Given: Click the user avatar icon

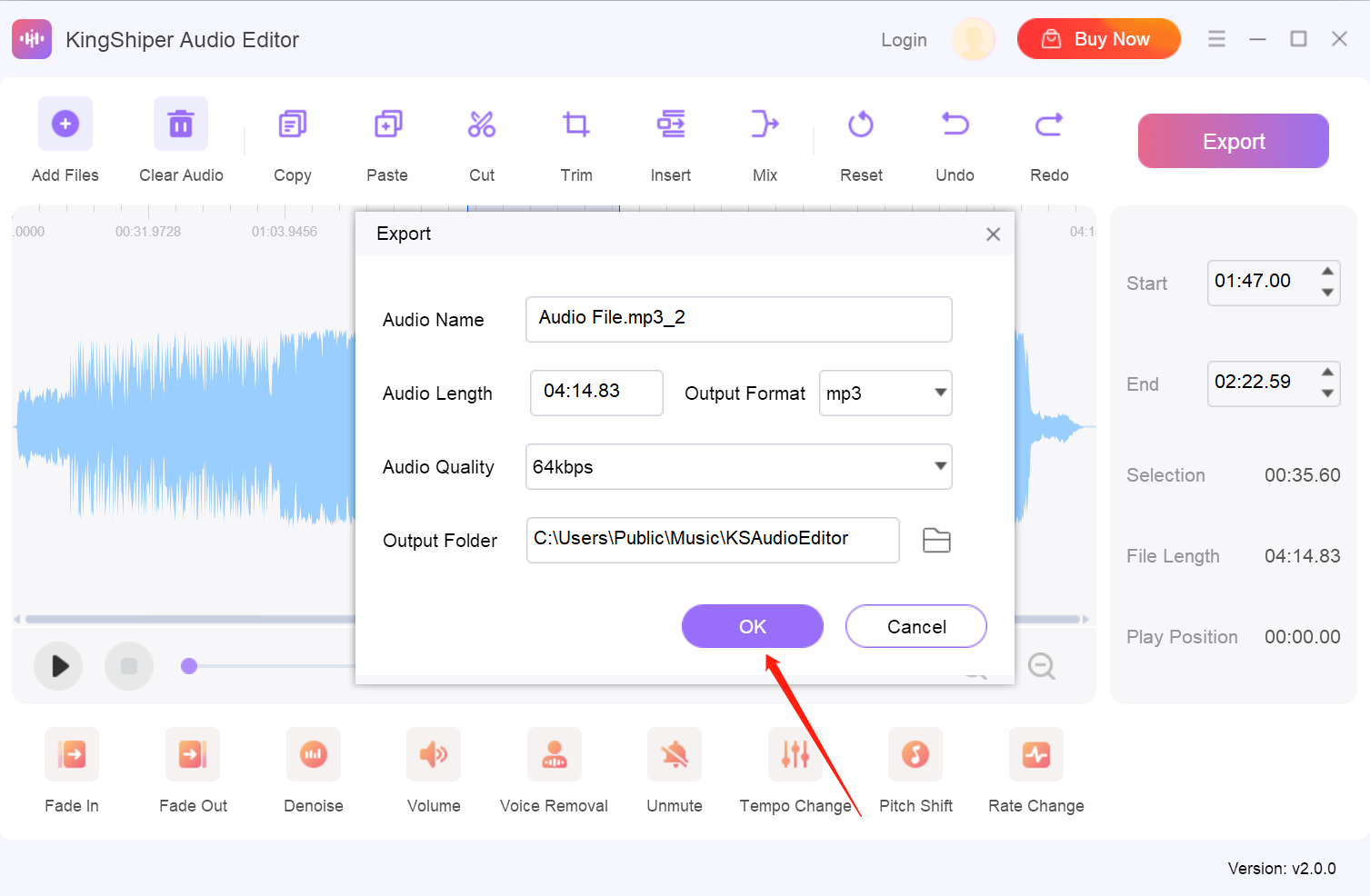Looking at the screenshot, I should (974, 39).
